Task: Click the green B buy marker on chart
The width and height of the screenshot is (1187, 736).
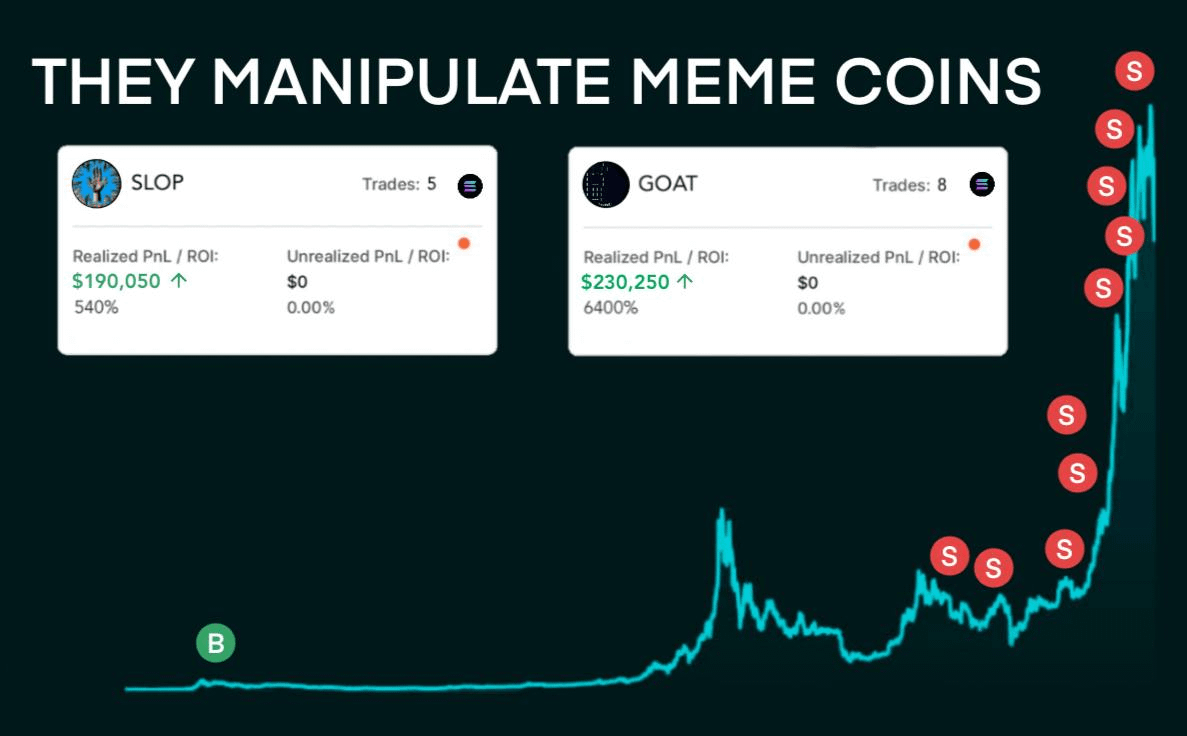Action: pyautogui.click(x=215, y=643)
